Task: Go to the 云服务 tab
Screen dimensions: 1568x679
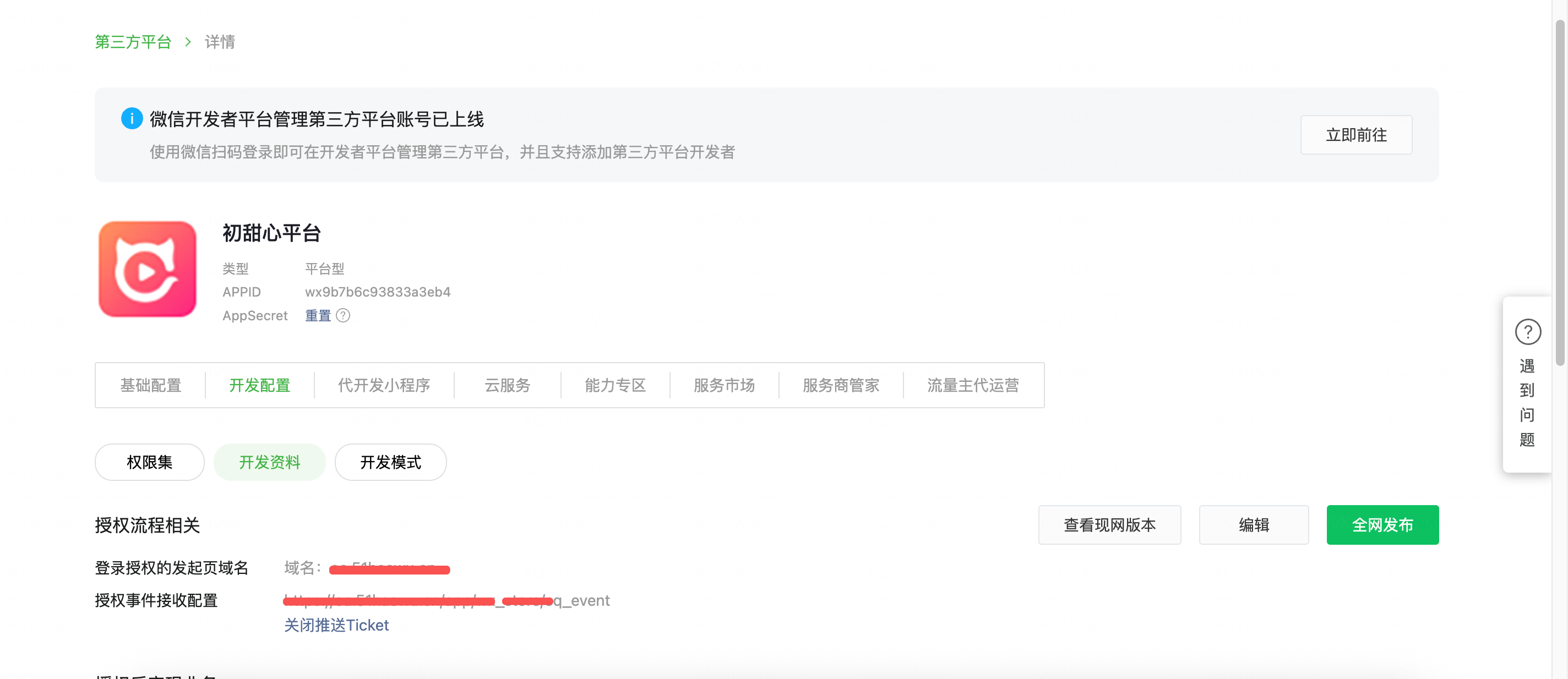Action: [x=507, y=385]
